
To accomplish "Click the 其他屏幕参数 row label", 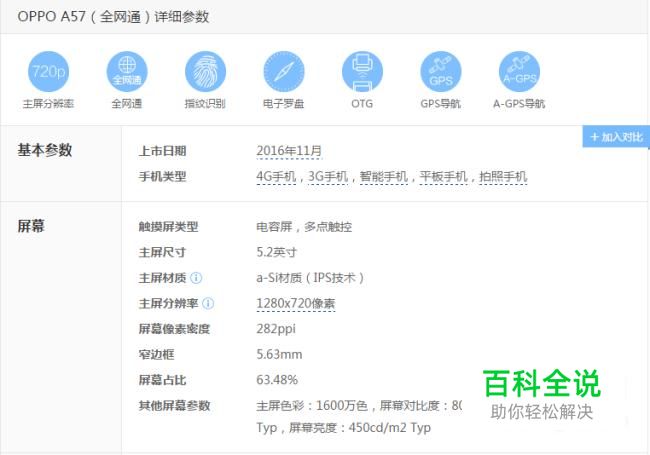I will 174,406.
